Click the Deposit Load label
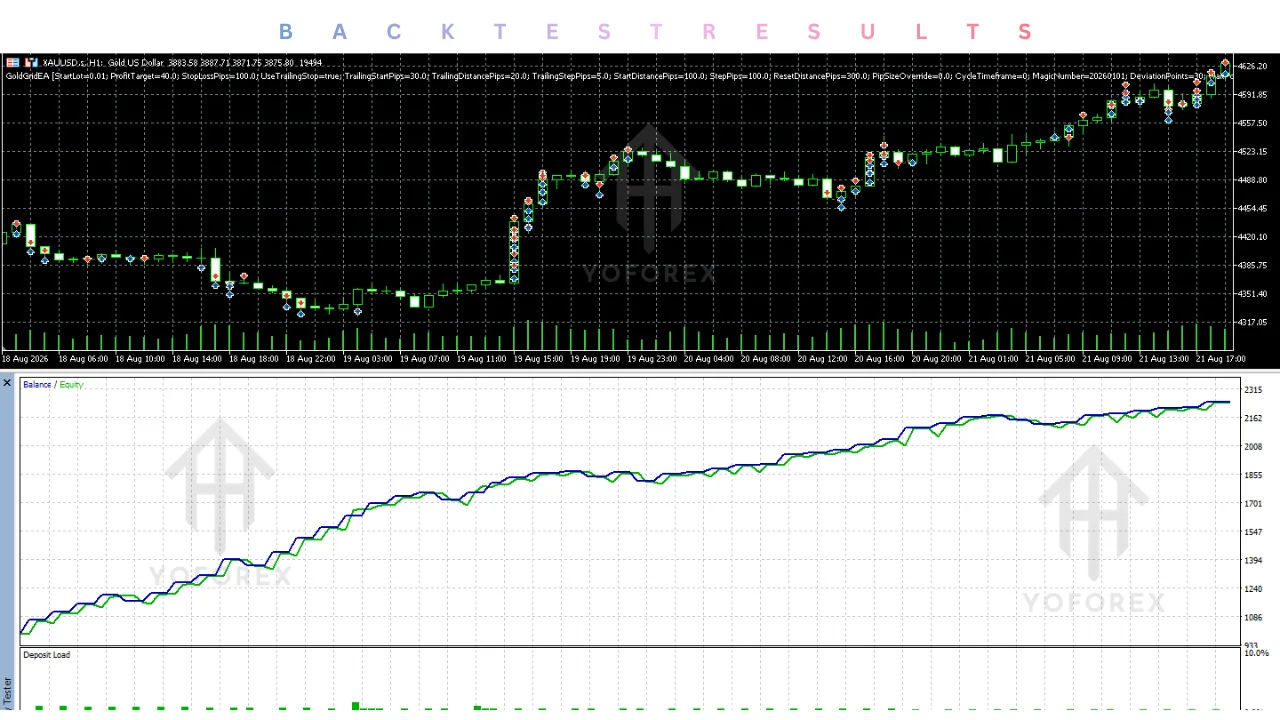 point(47,655)
